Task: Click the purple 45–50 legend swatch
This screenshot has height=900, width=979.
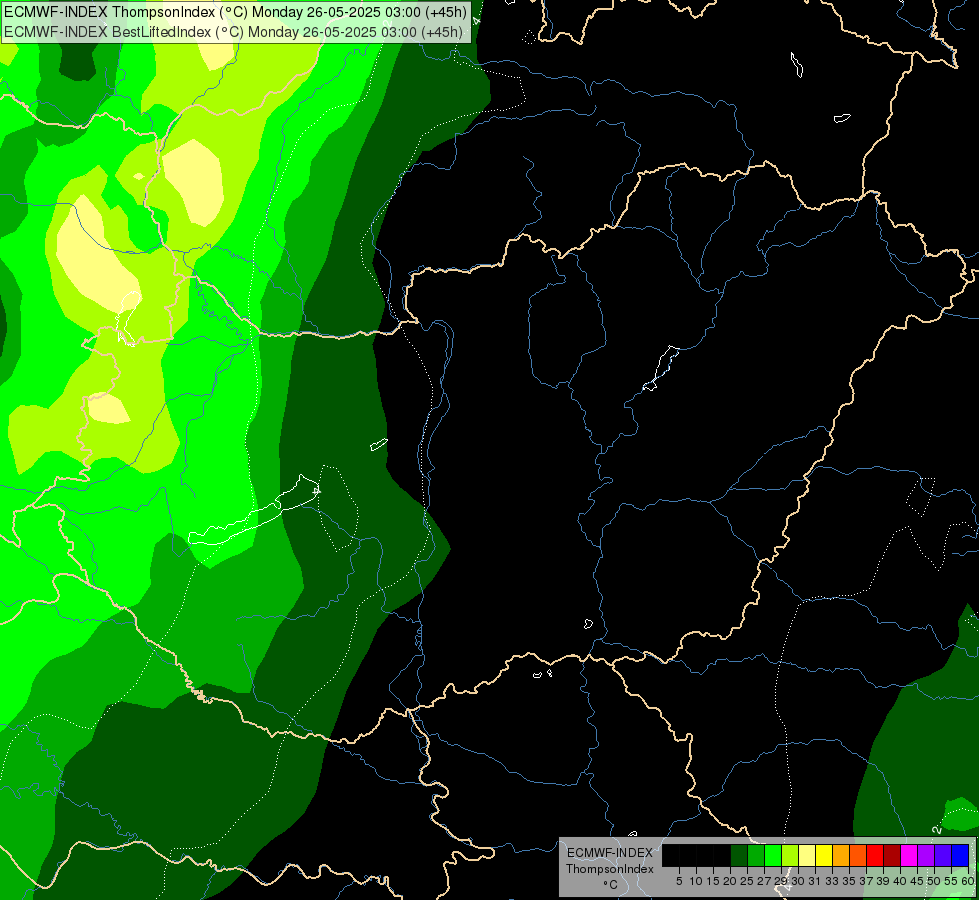Action: [x=926, y=855]
